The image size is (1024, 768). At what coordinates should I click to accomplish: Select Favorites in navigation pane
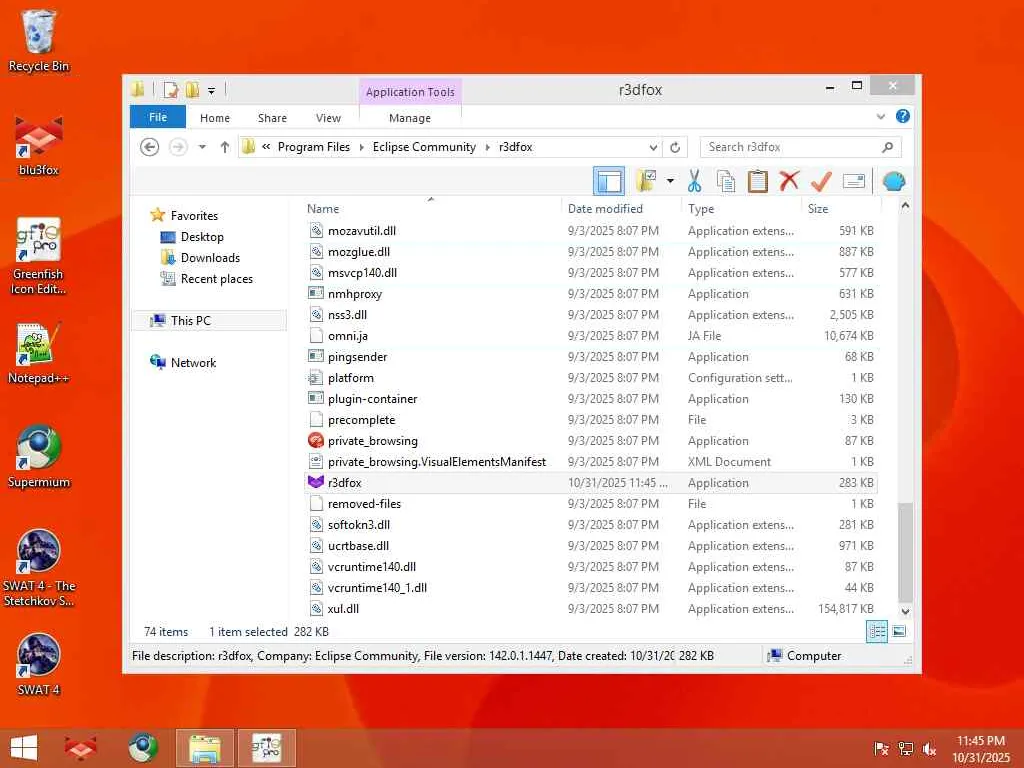194,216
